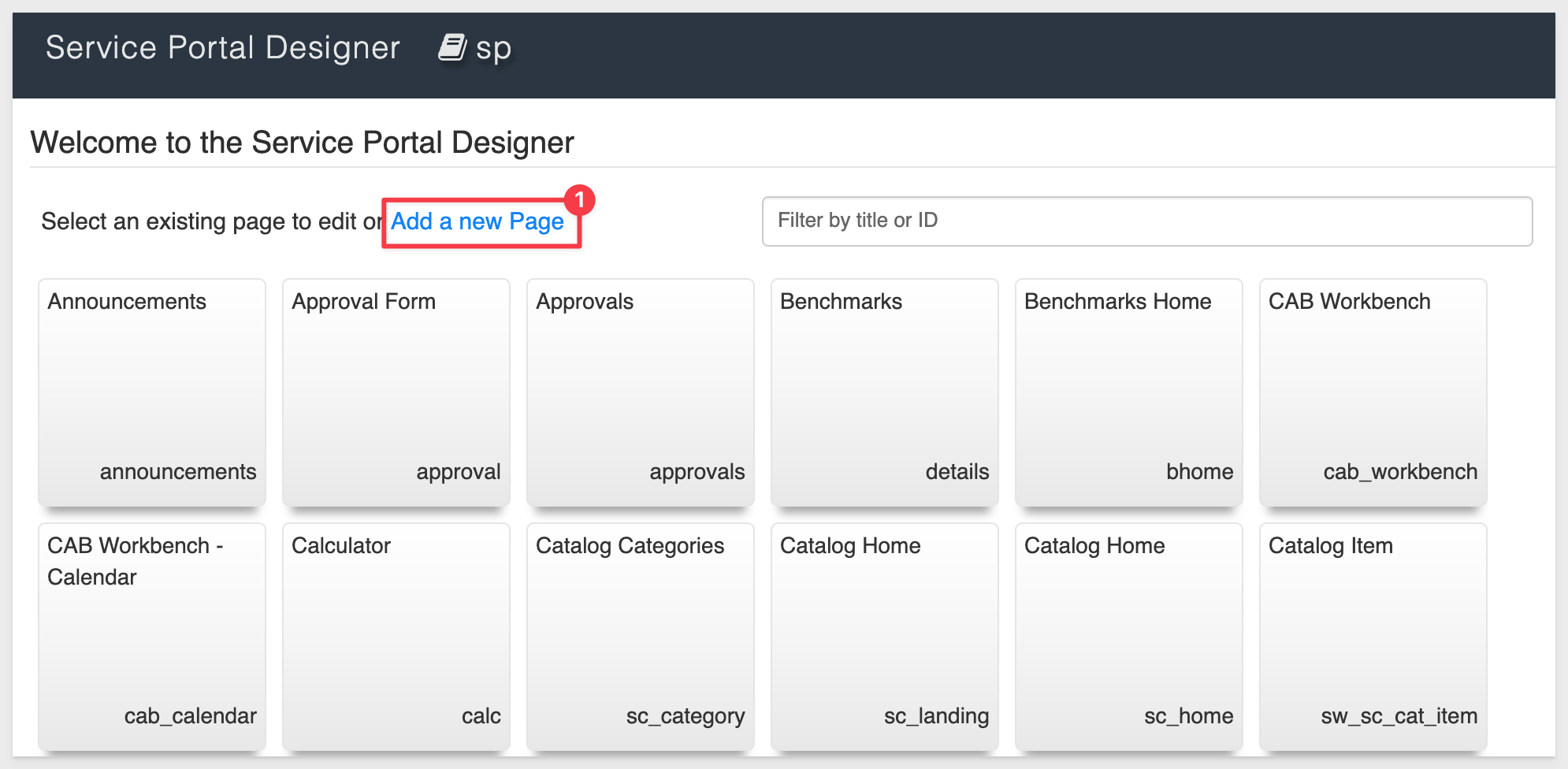Choose the CAB Workbench page tile
Viewport: 1568px width, 769px height.
click(x=1373, y=392)
